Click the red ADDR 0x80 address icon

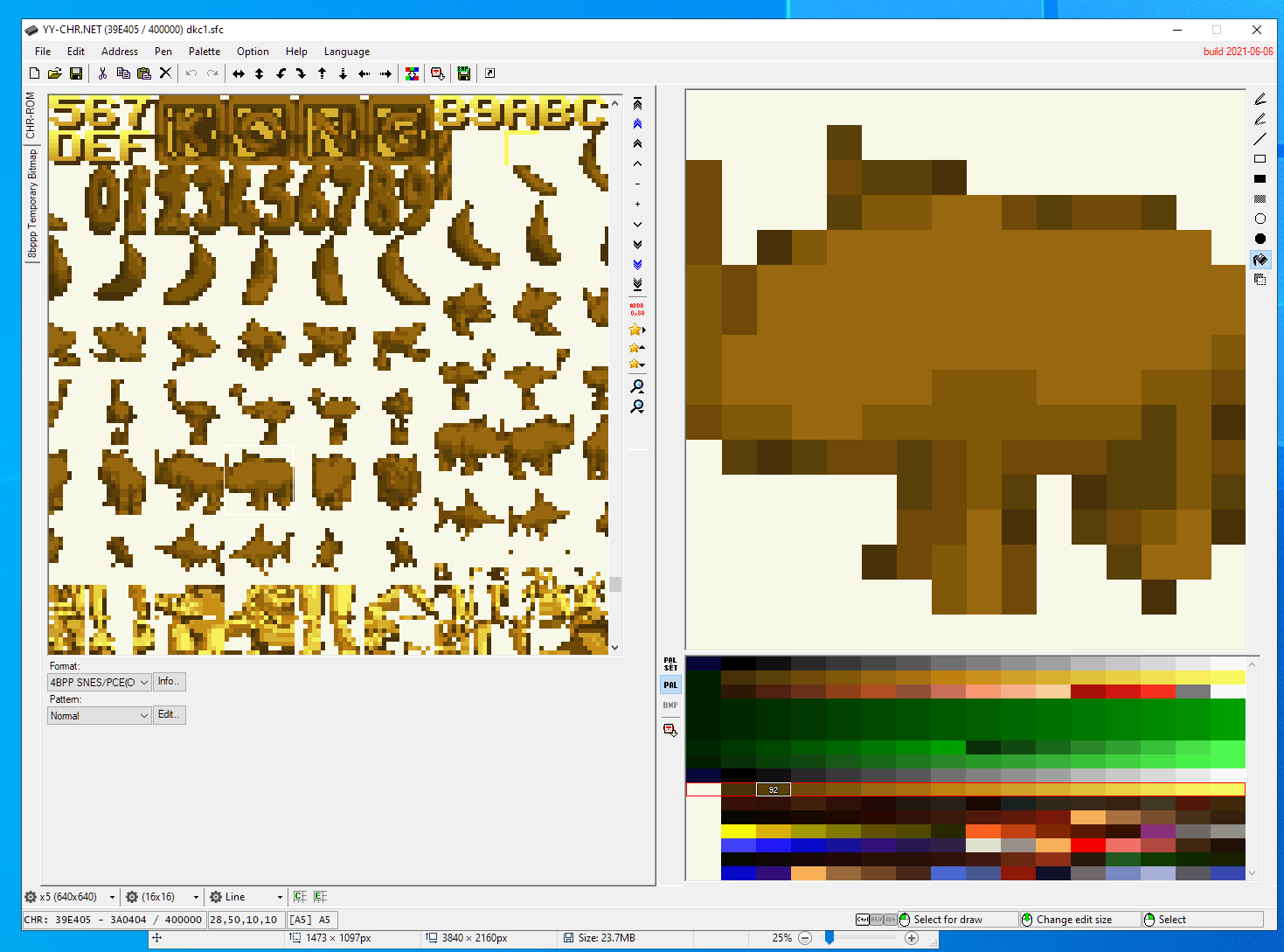tap(637, 309)
